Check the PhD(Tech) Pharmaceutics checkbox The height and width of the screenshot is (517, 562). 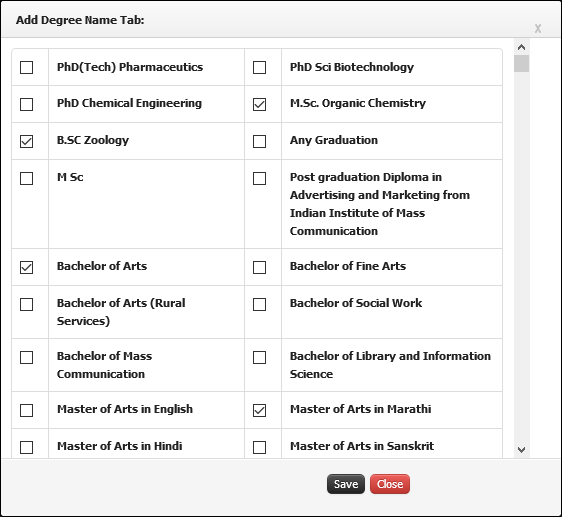(x=27, y=67)
